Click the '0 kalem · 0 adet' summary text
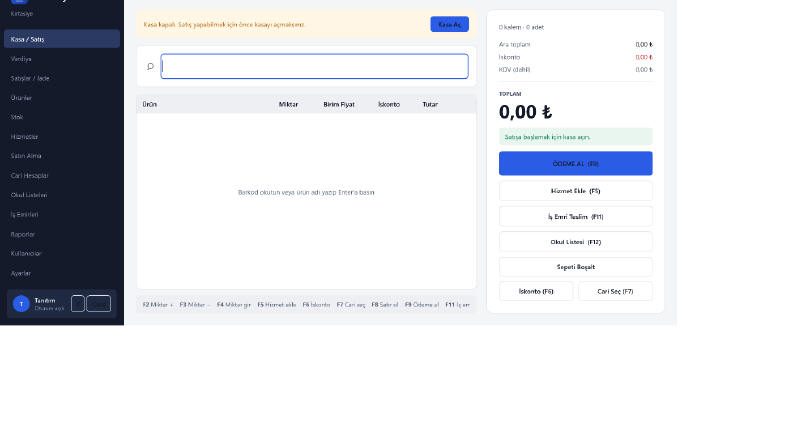793x446 pixels. pyautogui.click(x=521, y=27)
